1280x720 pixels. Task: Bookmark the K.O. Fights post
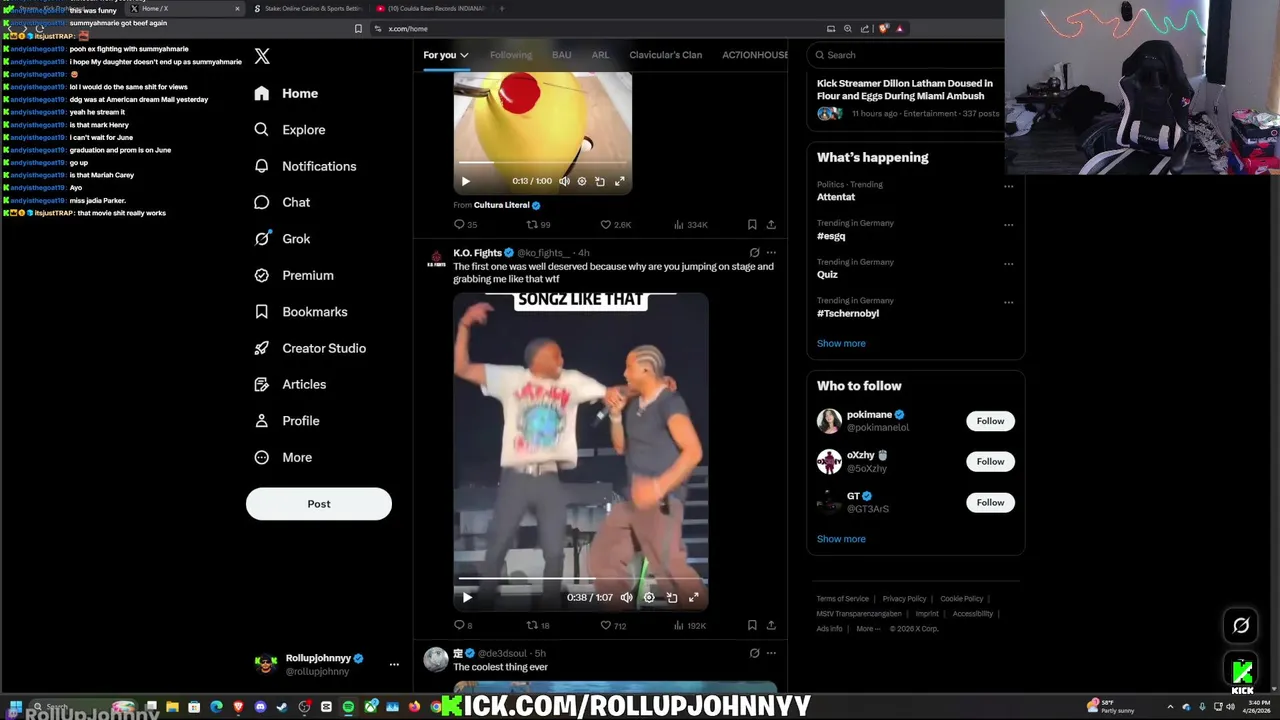coord(752,626)
